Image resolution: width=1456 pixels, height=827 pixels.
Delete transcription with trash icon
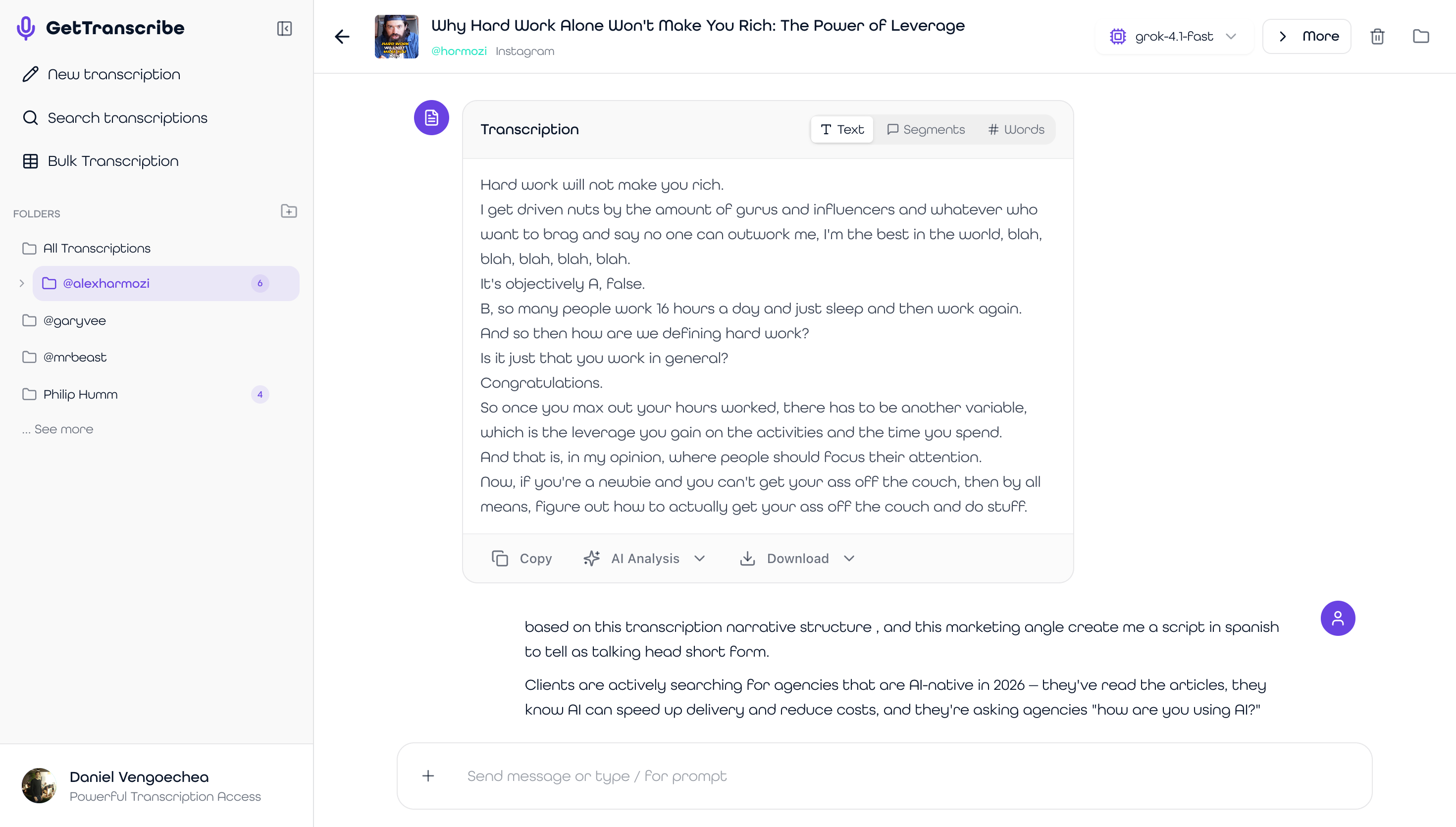tap(1377, 36)
